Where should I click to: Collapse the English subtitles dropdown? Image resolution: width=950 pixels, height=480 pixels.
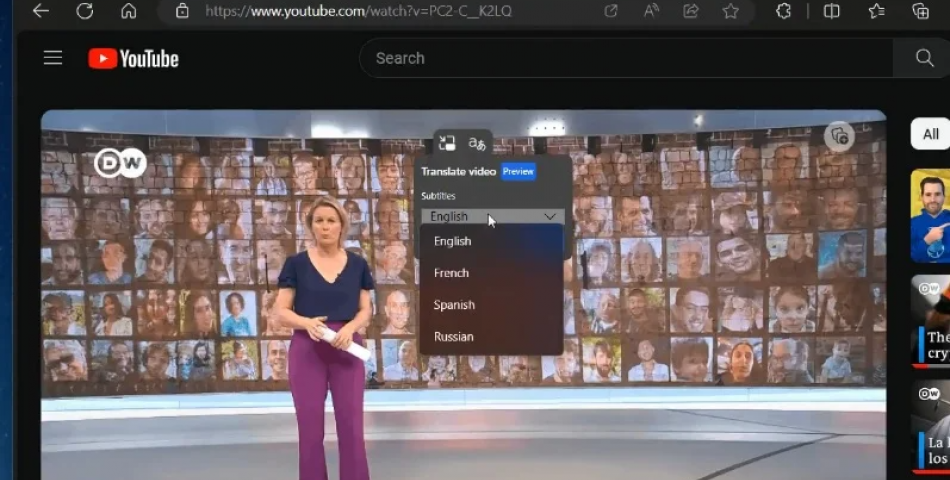493,216
